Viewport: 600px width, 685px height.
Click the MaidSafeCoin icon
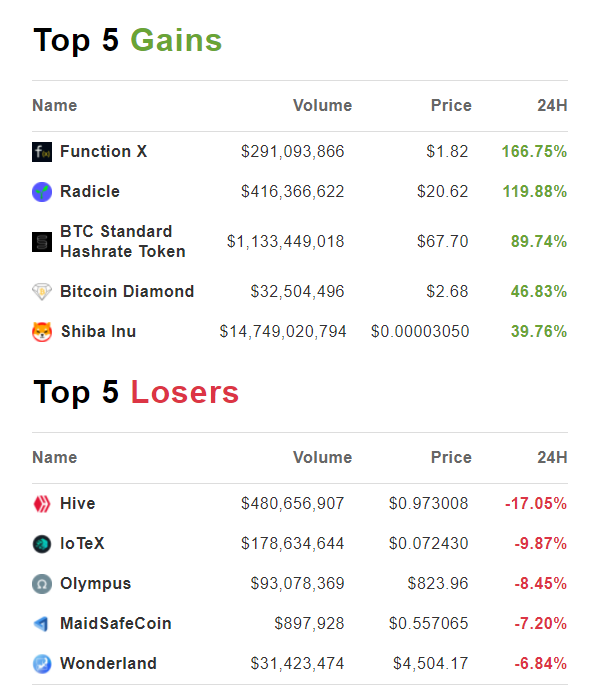pyautogui.click(x=41, y=624)
